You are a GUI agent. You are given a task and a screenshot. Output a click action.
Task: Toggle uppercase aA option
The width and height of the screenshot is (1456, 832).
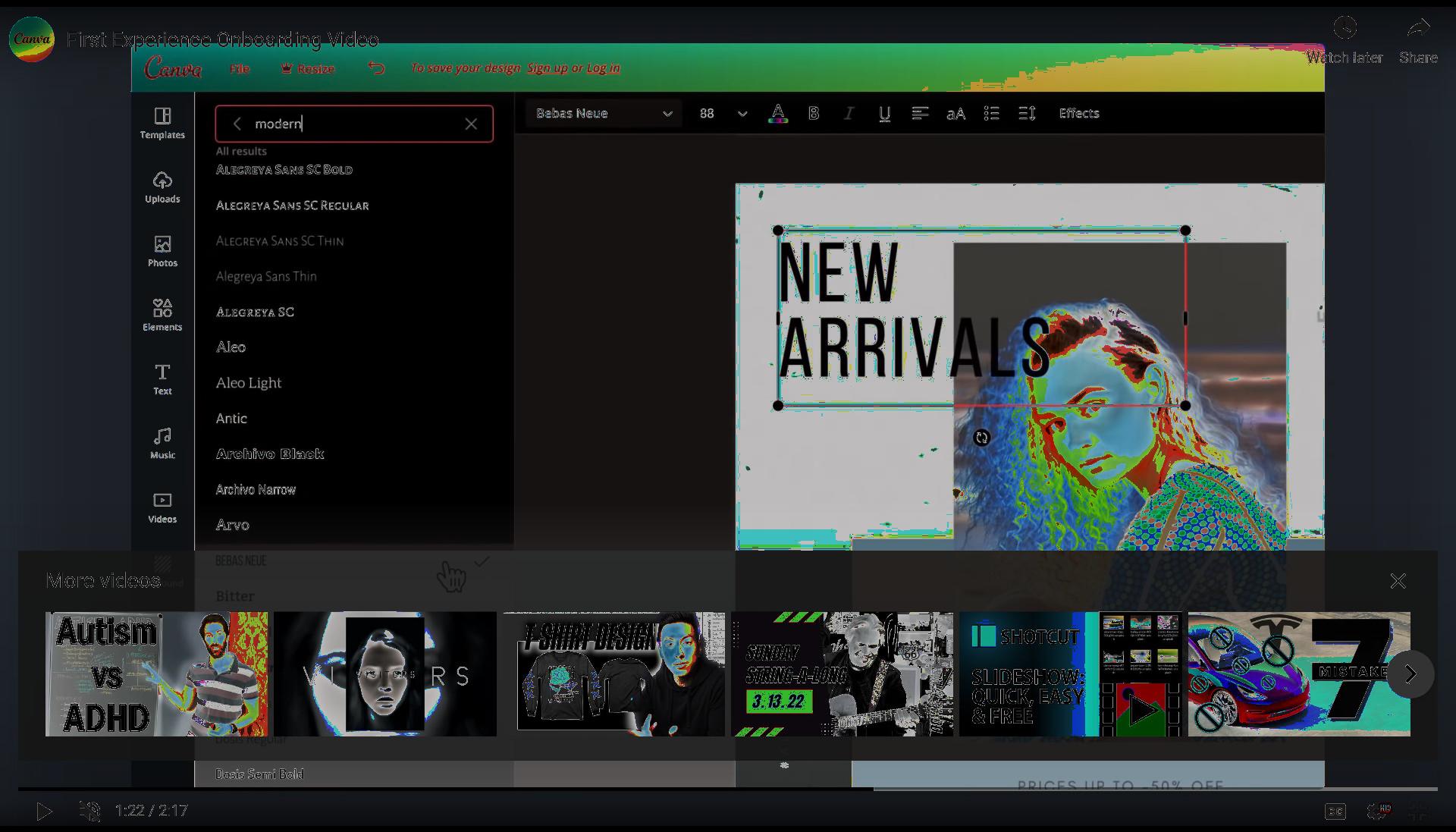955,114
